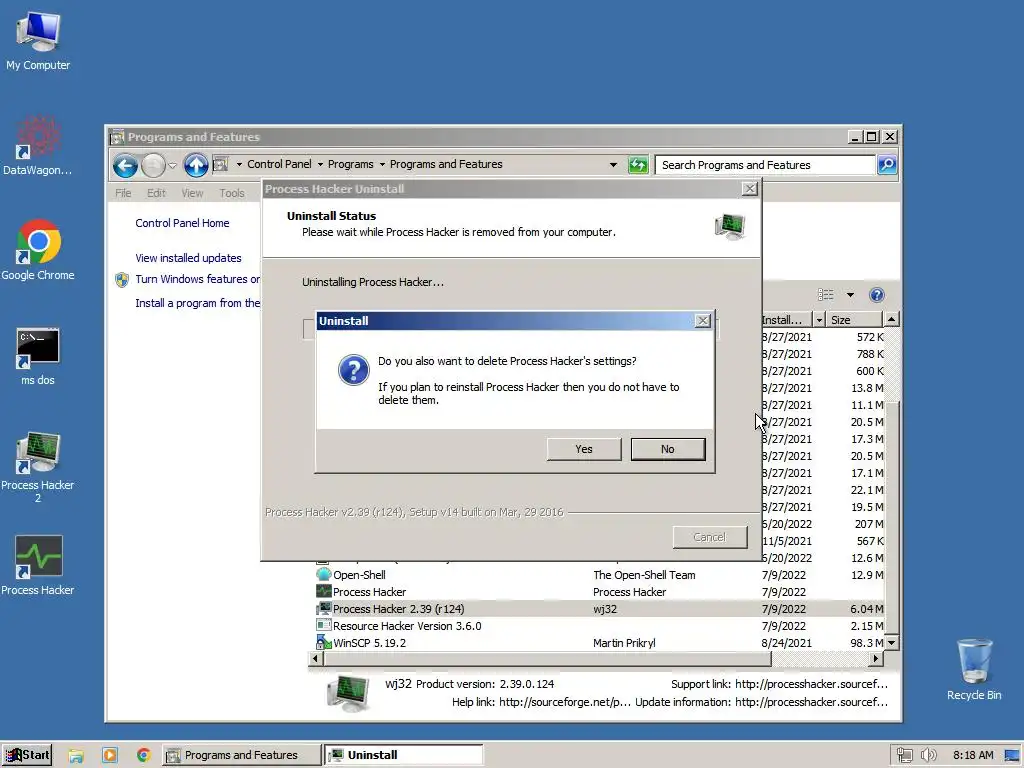
Task: Close the Uninstall question dialog
Action: coord(703,321)
